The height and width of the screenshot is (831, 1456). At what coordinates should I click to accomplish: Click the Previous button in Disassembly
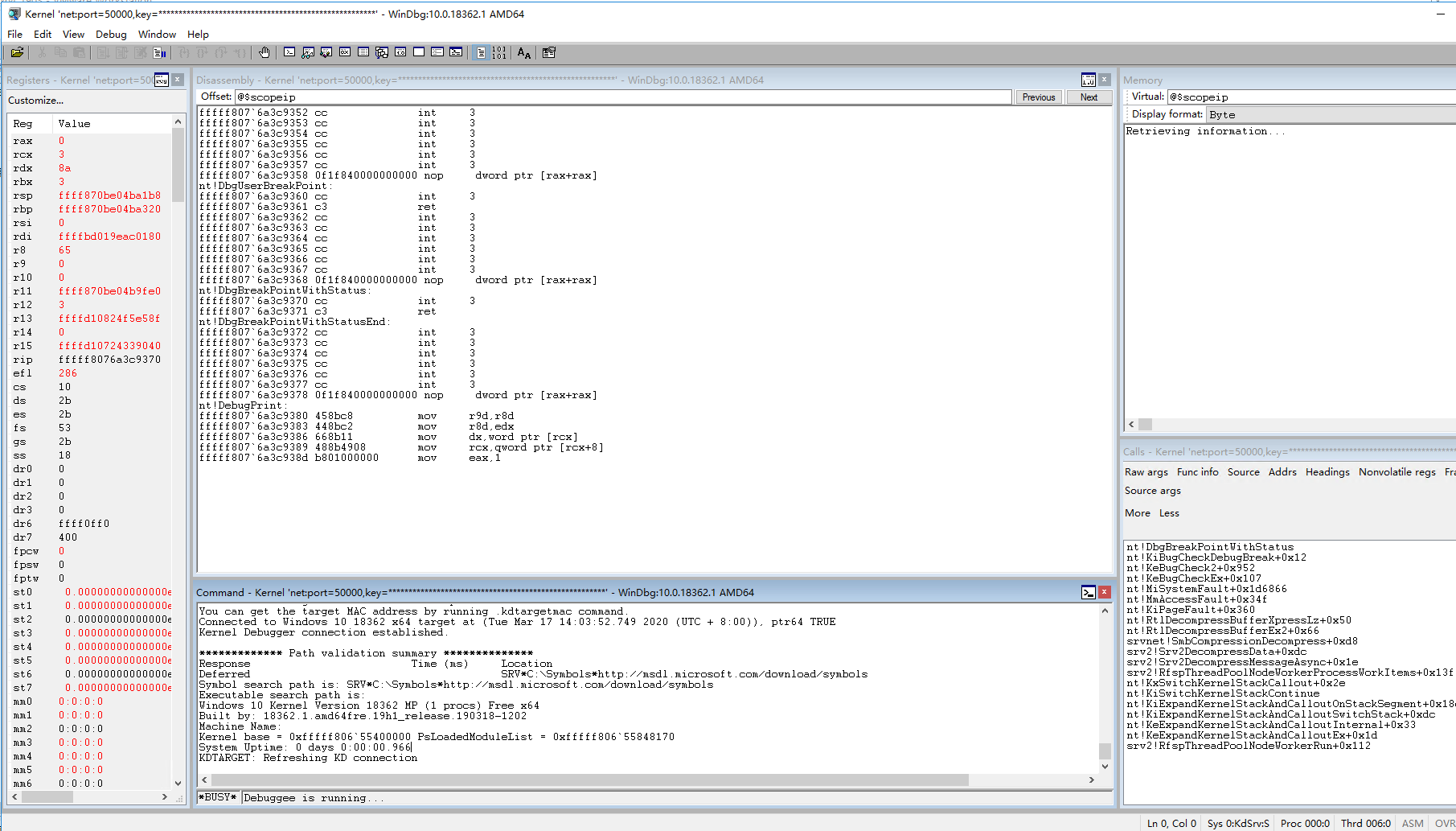(1039, 97)
